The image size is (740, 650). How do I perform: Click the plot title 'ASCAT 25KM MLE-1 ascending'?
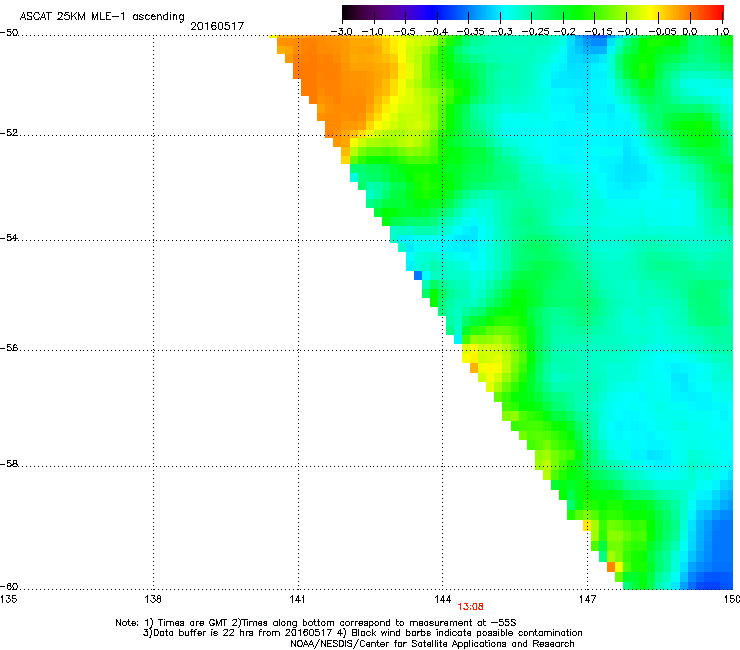(x=102, y=16)
